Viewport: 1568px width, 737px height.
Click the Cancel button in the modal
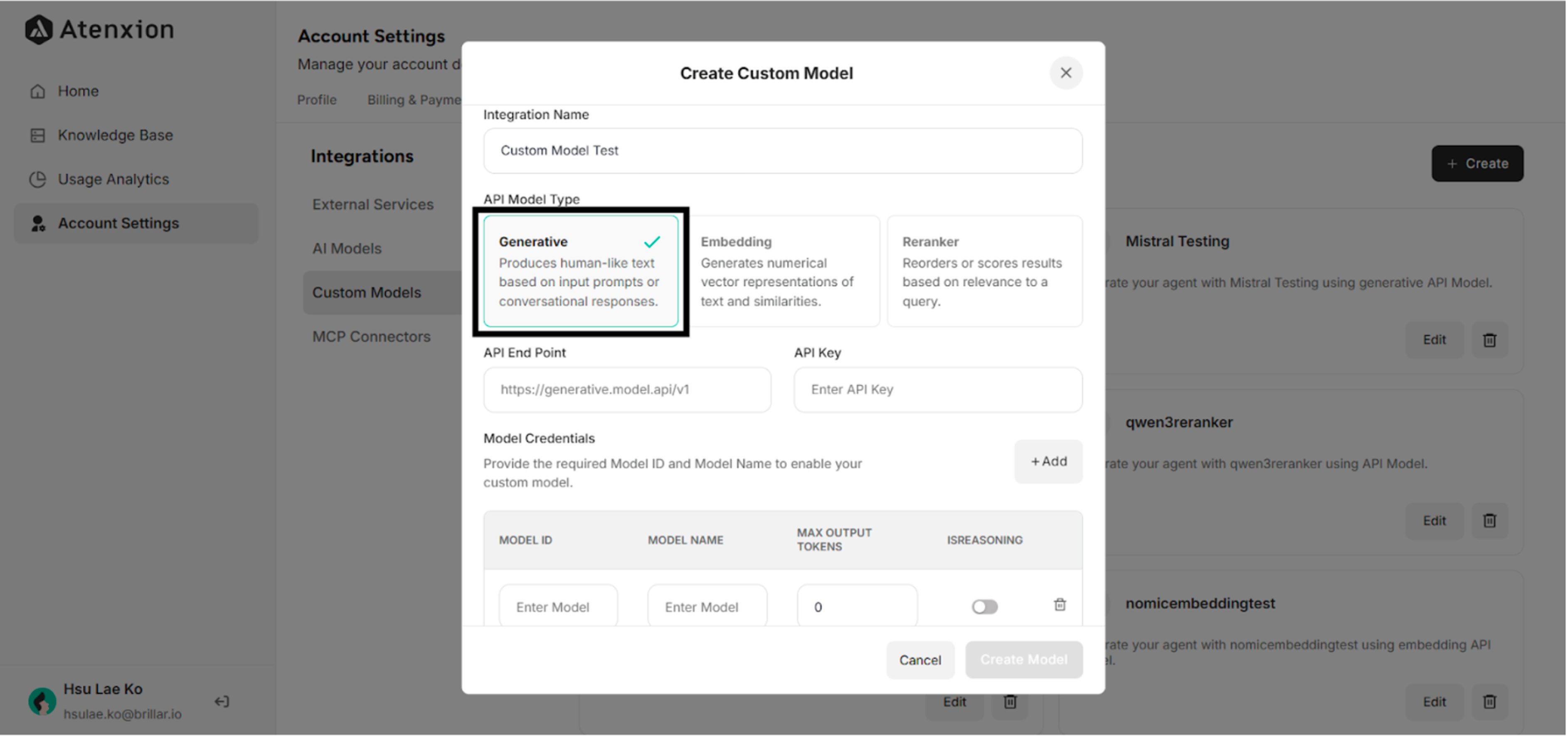pos(920,660)
